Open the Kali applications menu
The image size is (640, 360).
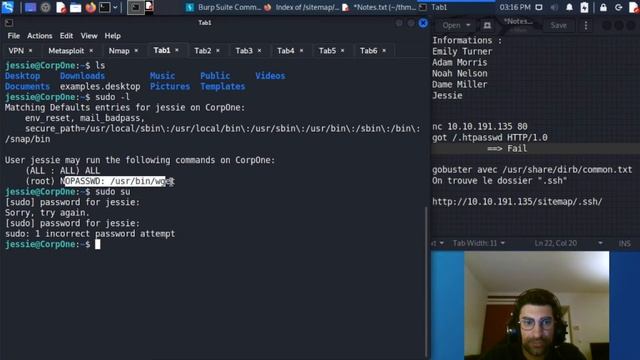tap(7, 7)
